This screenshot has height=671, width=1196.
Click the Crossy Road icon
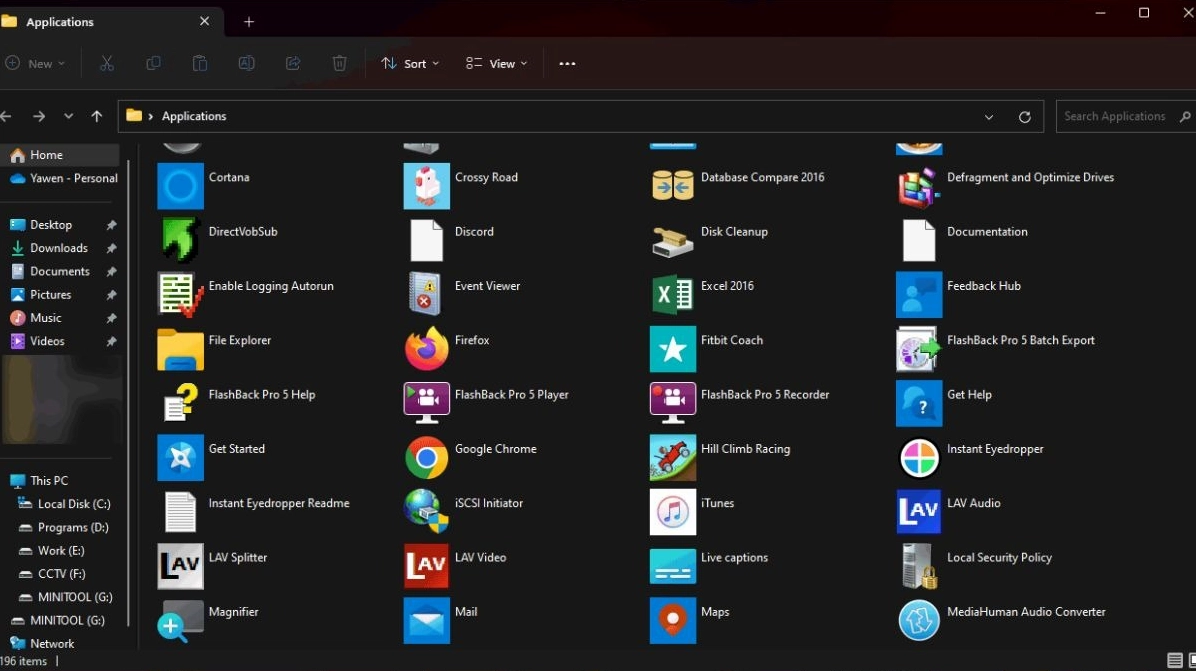coord(427,186)
